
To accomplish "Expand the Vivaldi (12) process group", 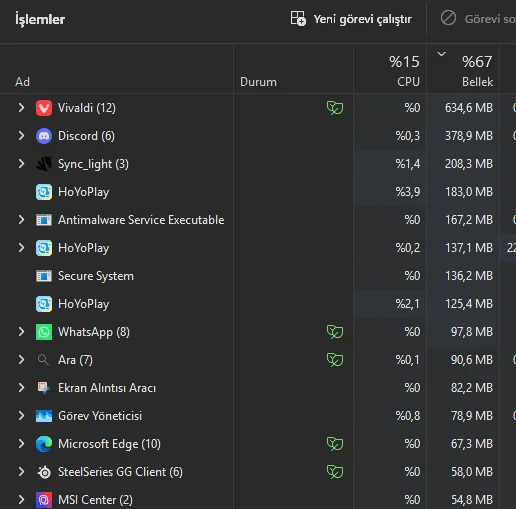I will click(x=21, y=108).
